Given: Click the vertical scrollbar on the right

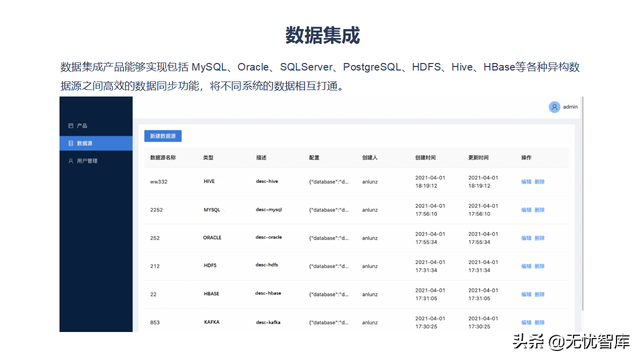Looking at the screenshot, I should [583, 204].
